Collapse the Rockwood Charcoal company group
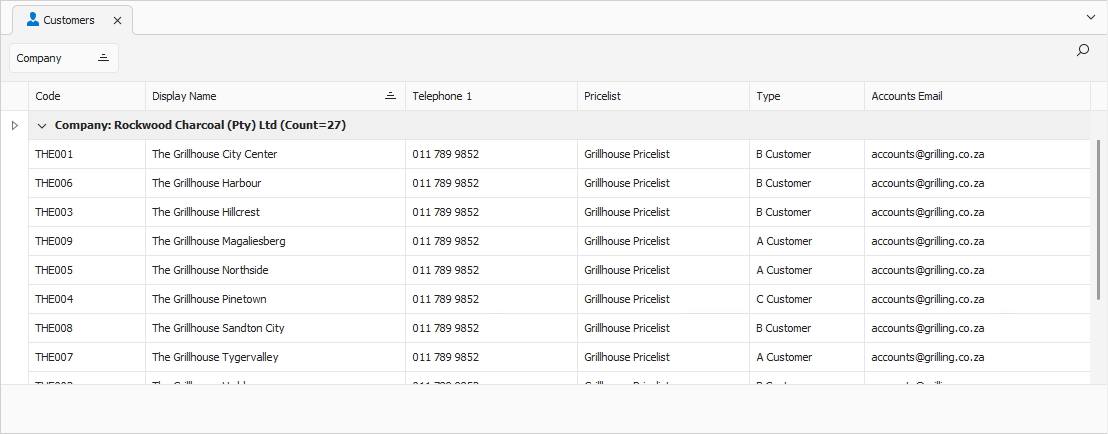Screen dimensions: 1108x434 click(x=41, y=126)
